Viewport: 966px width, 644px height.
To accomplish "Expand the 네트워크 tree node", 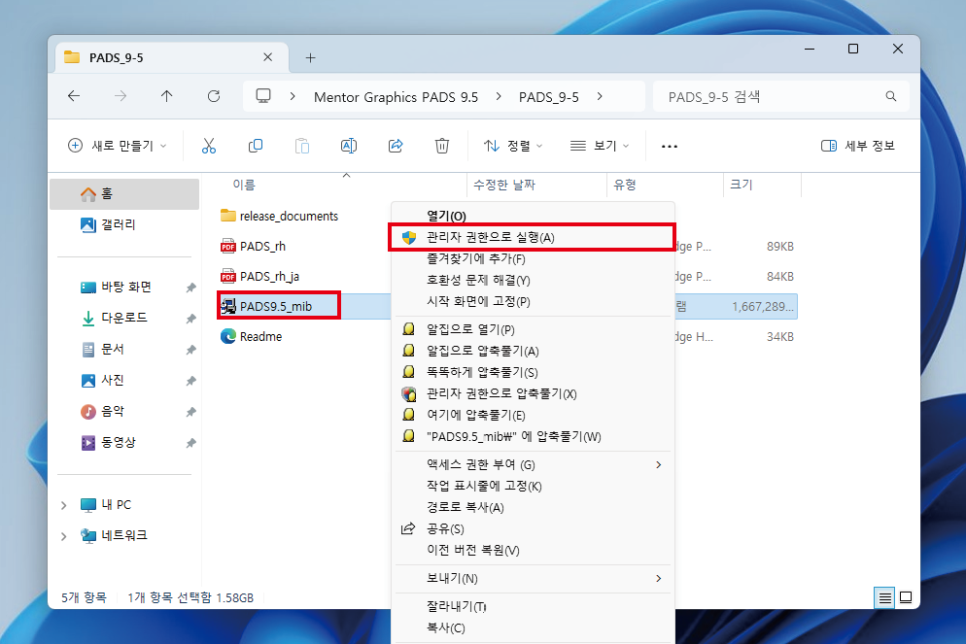I will pos(64,536).
